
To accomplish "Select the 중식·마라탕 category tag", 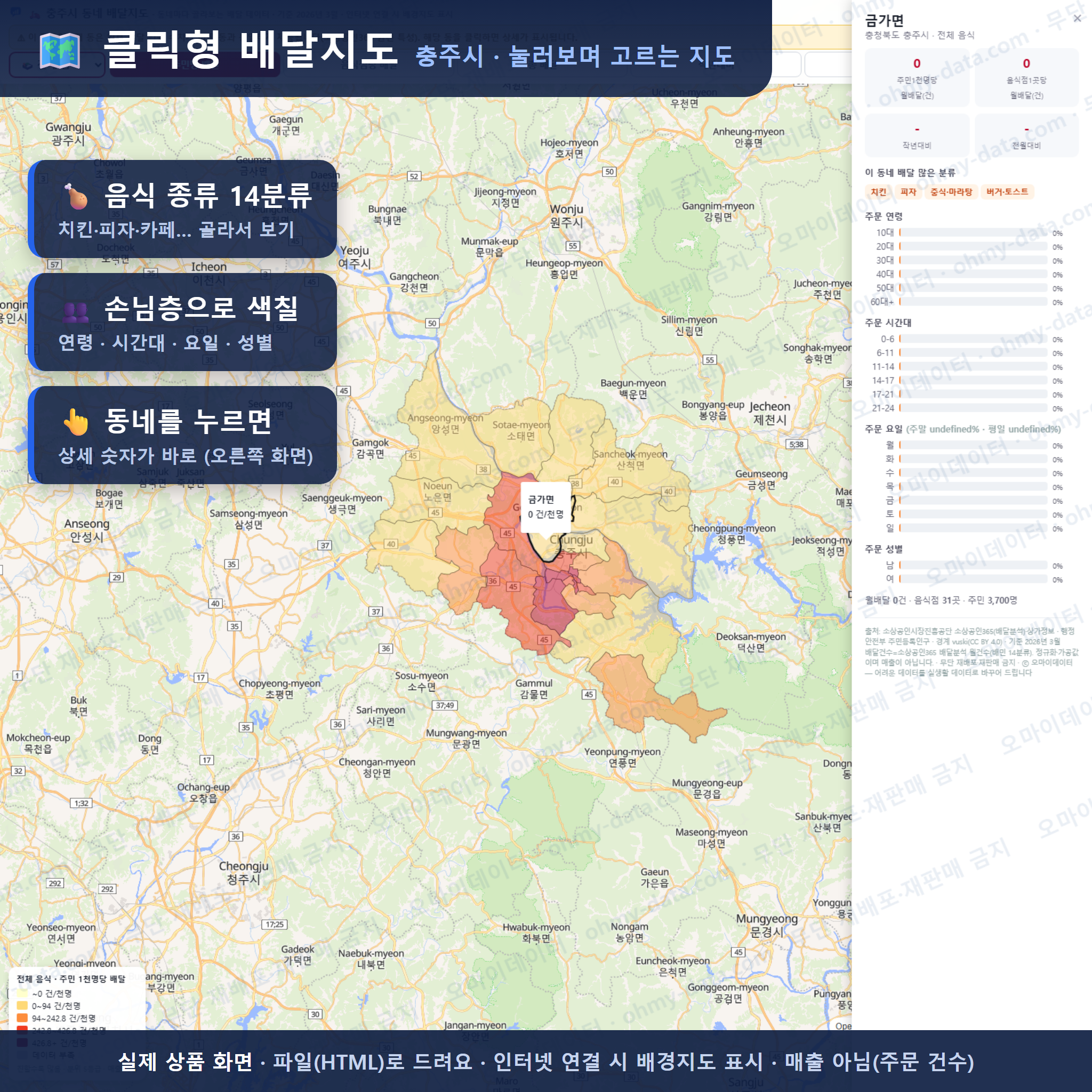I will tap(951, 192).
